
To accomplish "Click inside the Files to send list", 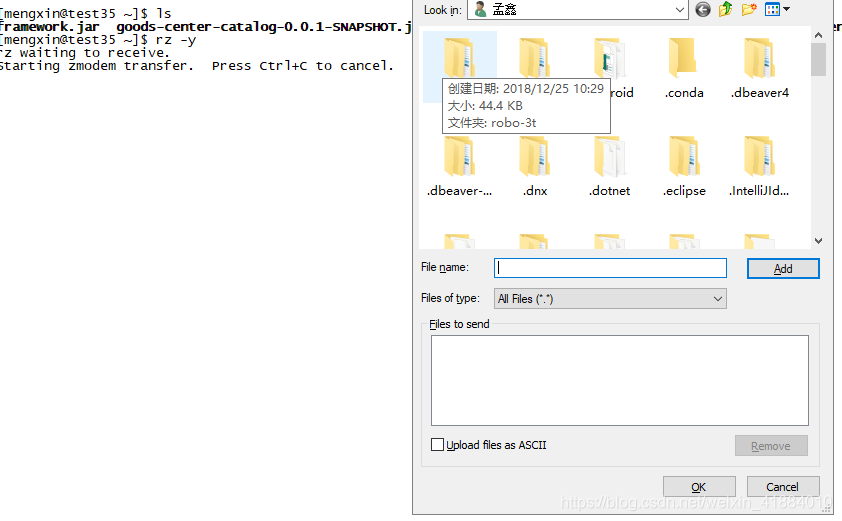I will [x=620, y=380].
